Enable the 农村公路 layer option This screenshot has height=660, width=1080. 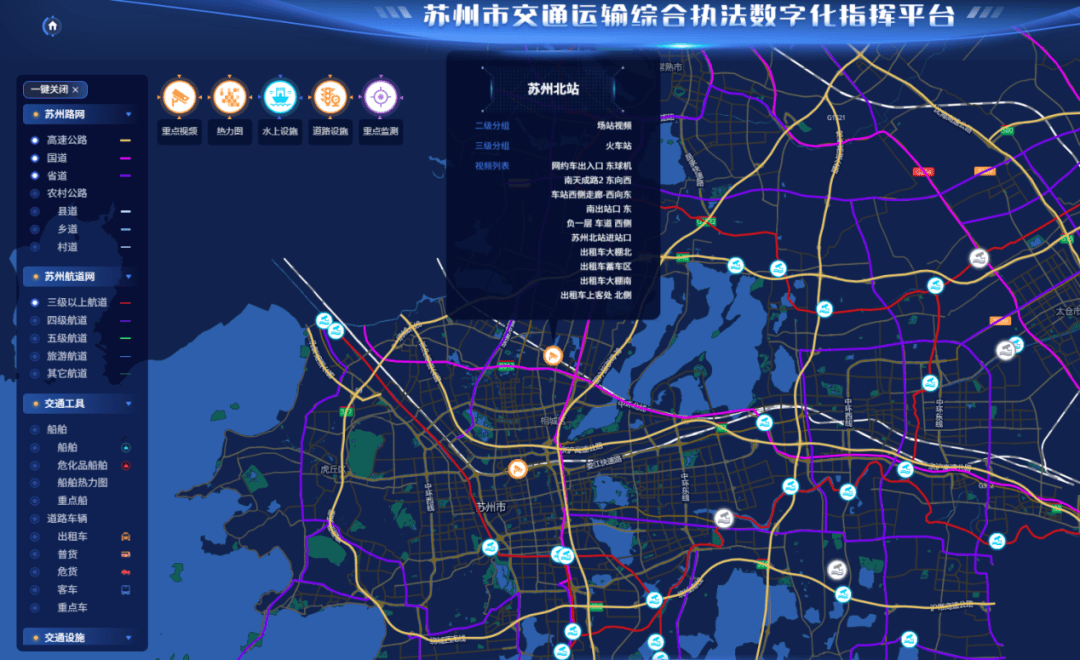(34, 193)
